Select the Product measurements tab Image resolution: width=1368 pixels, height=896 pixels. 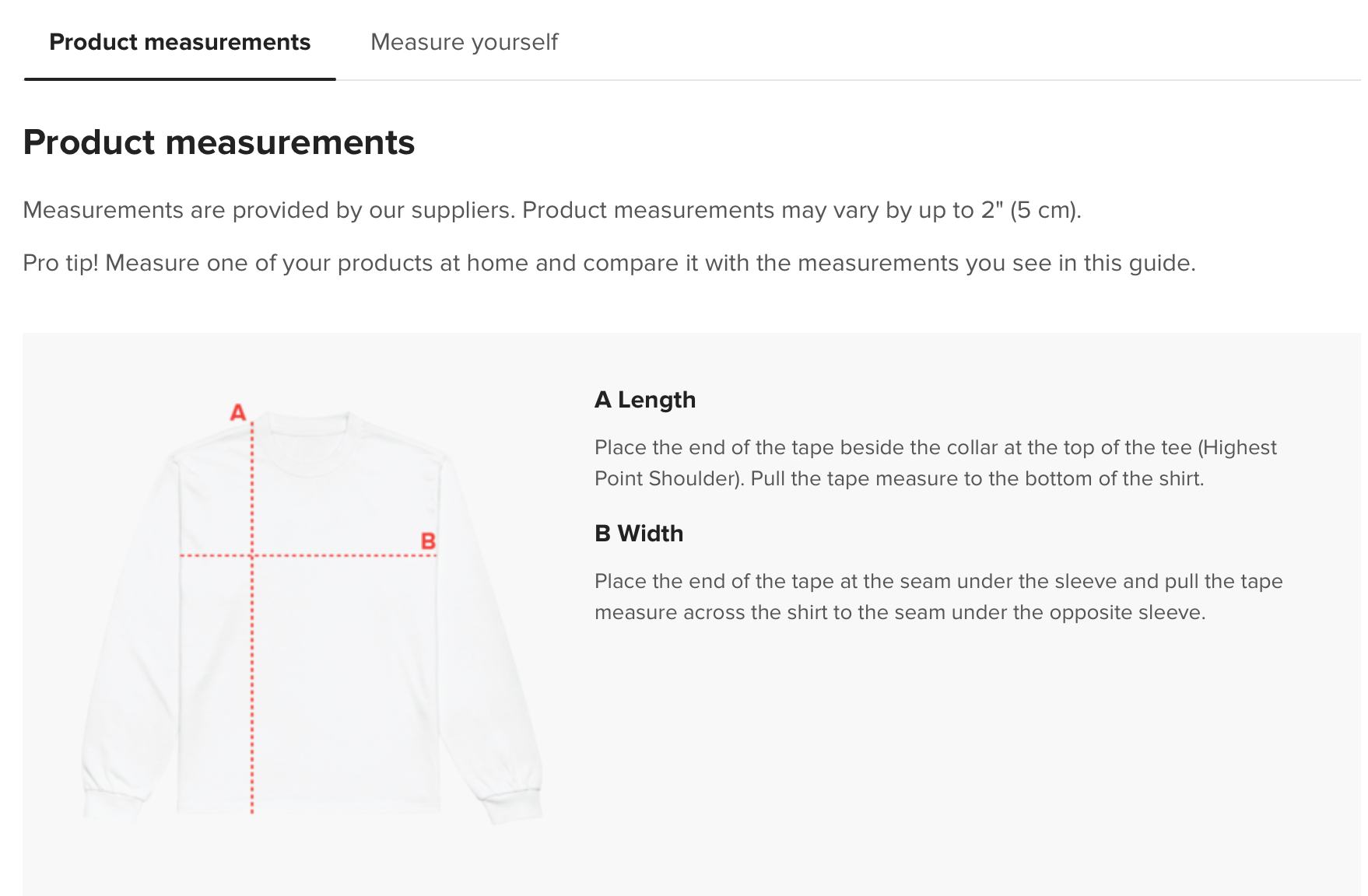point(180,42)
